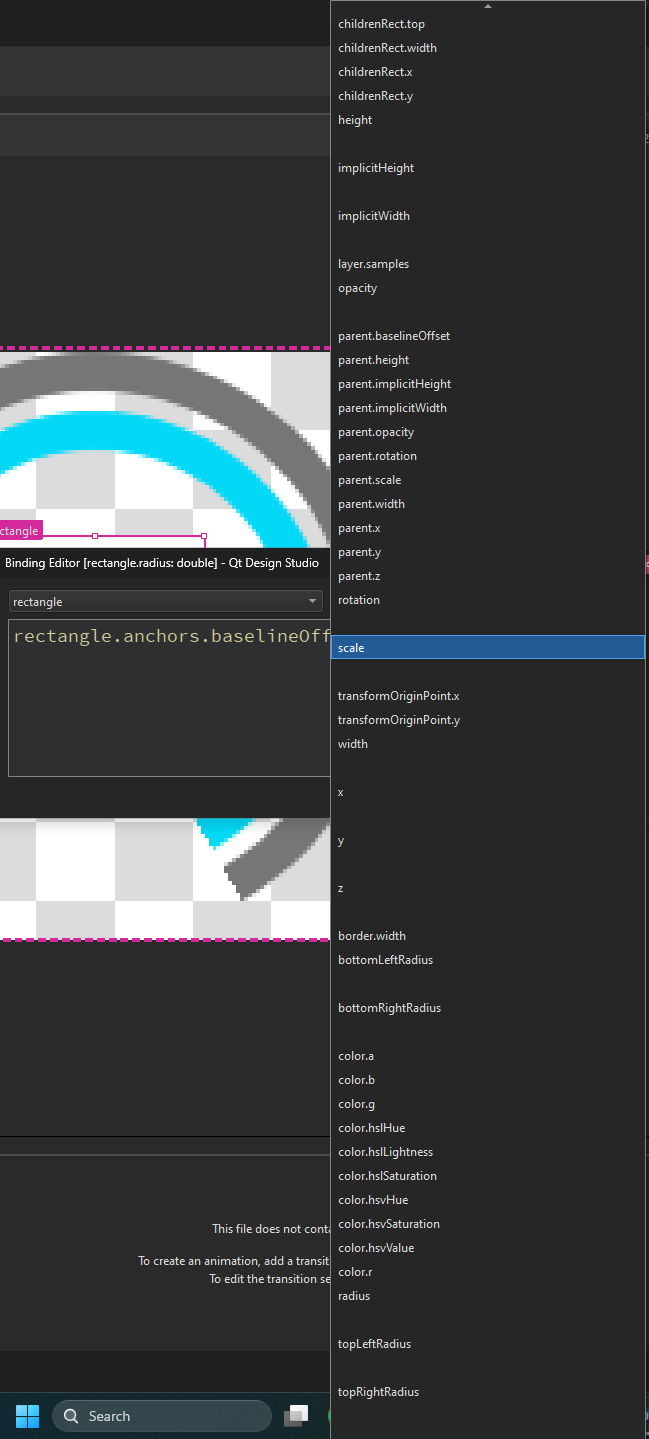
Task: Pick the radius property entry
Action: click(x=354, y=1296)
